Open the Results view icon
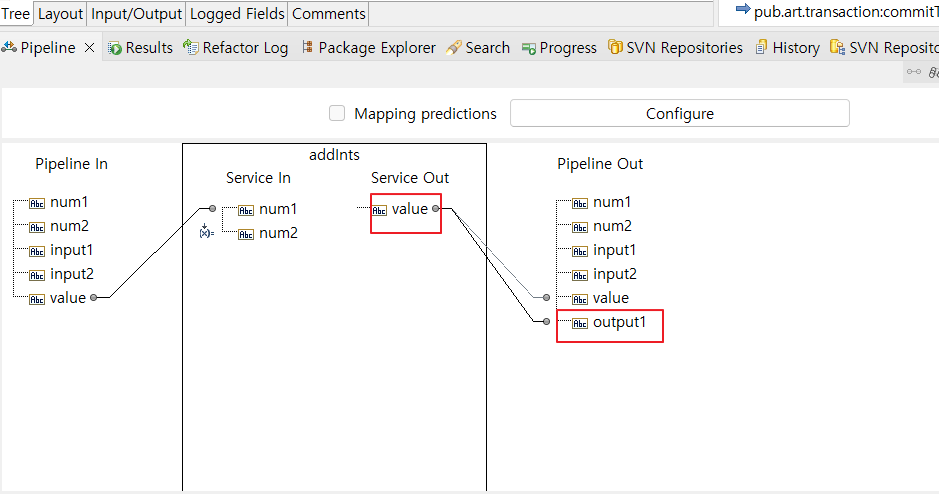The image size is (939, 494). click(x=115, y=48)
